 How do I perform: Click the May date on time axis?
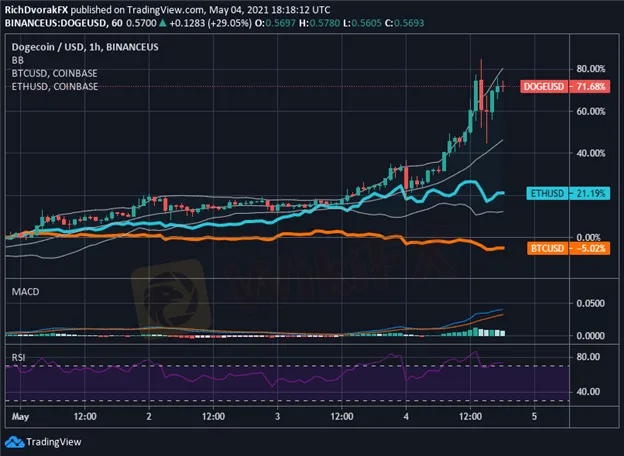point(20,417)
